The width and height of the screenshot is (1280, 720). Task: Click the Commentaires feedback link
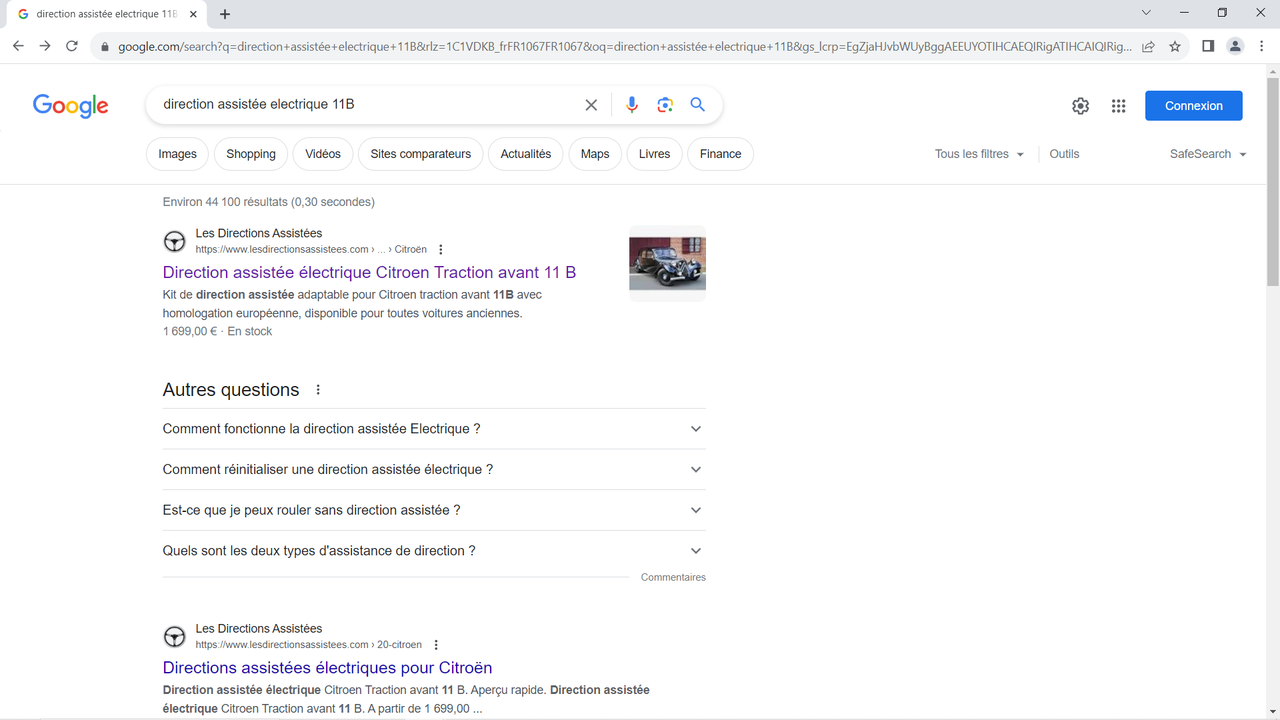673,577
